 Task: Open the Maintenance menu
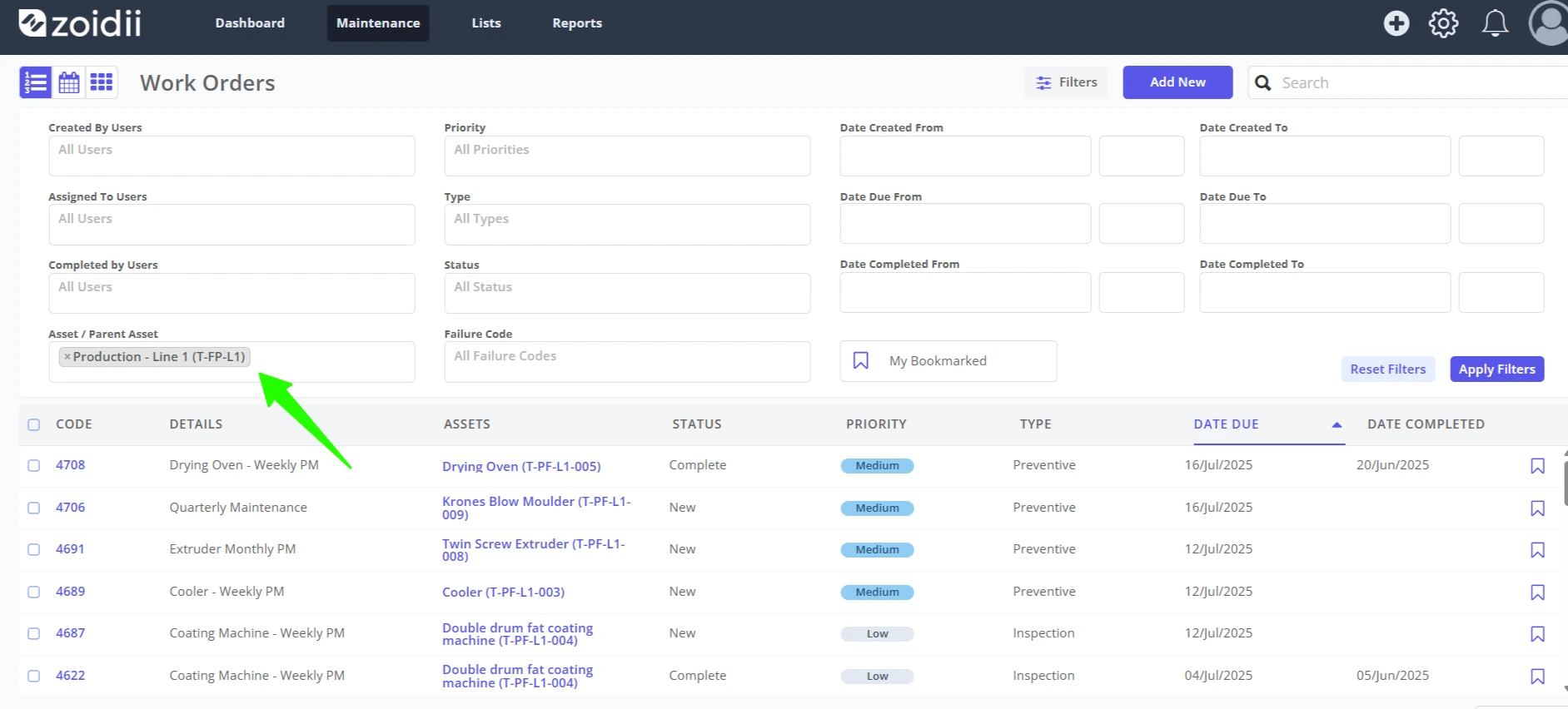point(378,23)
